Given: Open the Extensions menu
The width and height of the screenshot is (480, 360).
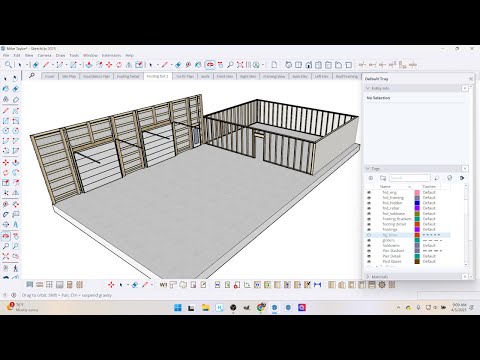Looking at the screenshot, I should 111,55.
